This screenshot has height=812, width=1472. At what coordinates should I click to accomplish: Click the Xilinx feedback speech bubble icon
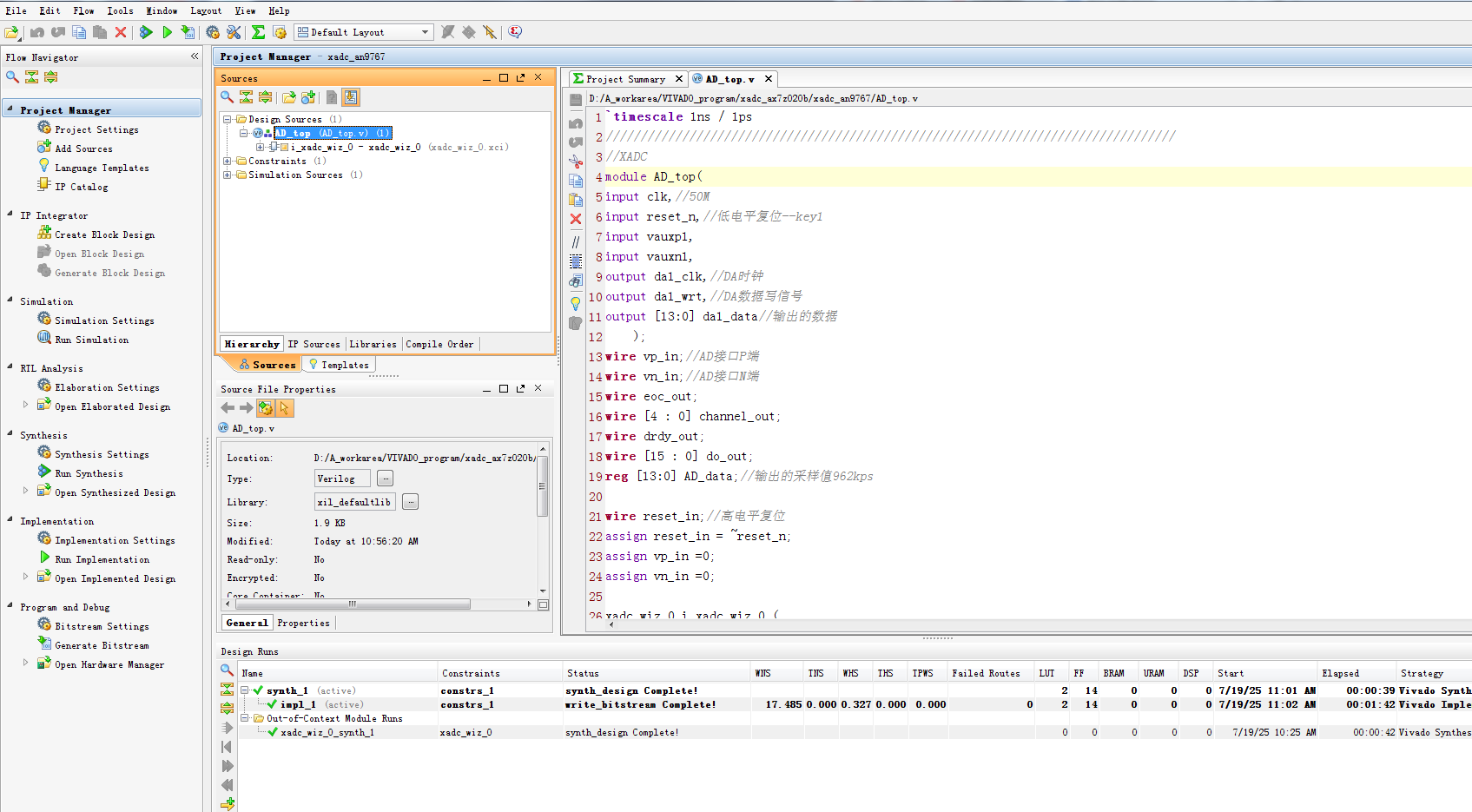point(515,32)
